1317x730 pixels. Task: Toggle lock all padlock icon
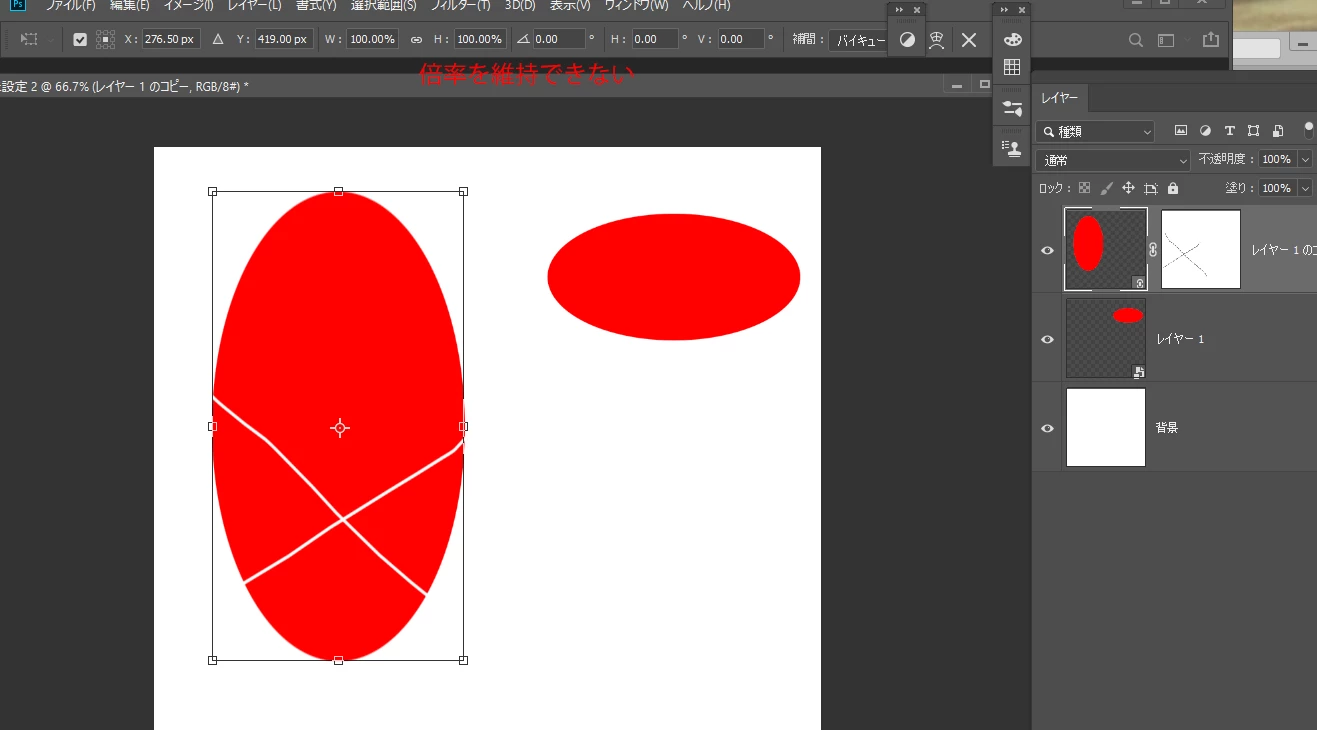1172,188
